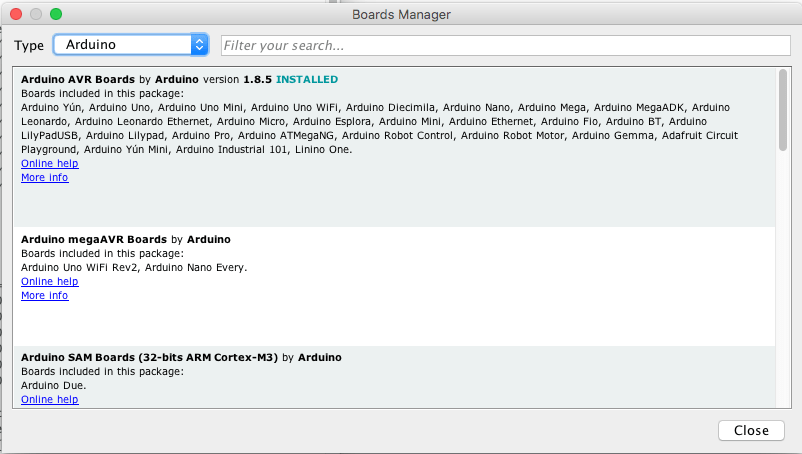Open Online help for Arduino AVR Boards

tap(50, 164)
